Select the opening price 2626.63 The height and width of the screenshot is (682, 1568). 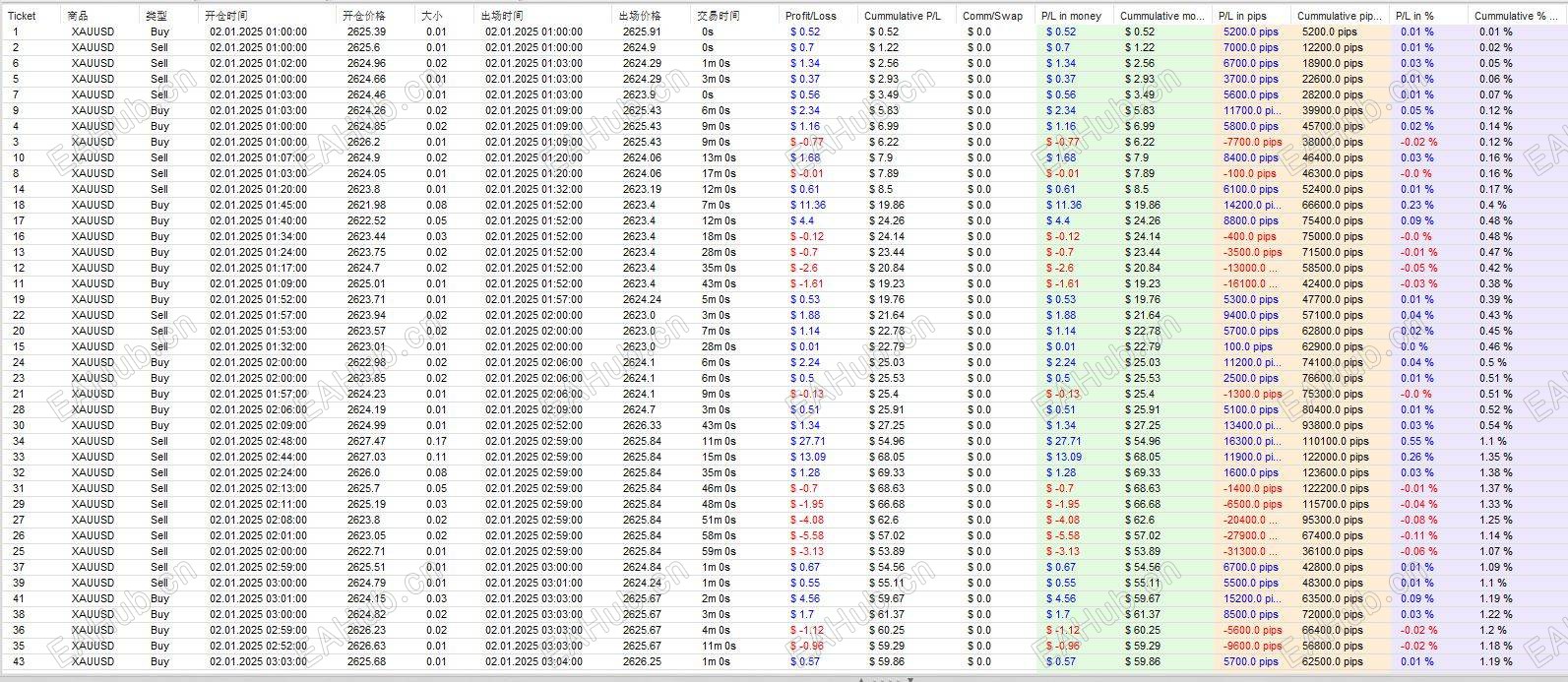pyautogui.click(x=366, y=646)
